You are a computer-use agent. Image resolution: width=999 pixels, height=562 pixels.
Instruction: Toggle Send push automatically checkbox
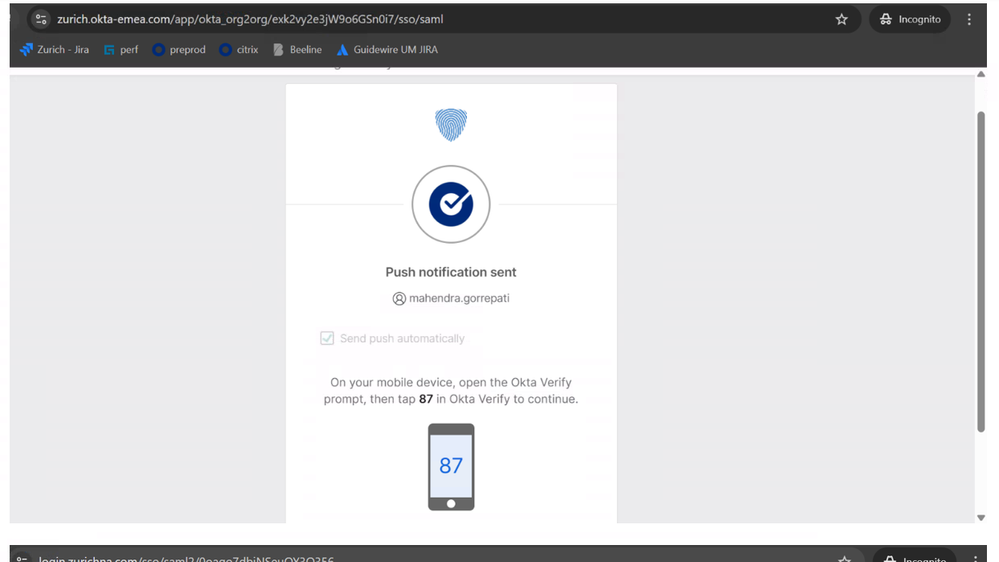[x=327, y=338]
